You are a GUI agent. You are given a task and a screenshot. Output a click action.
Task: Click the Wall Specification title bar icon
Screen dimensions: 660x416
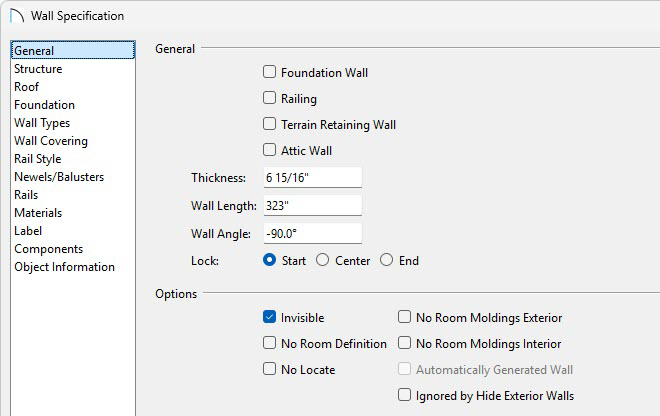point(16,16)
